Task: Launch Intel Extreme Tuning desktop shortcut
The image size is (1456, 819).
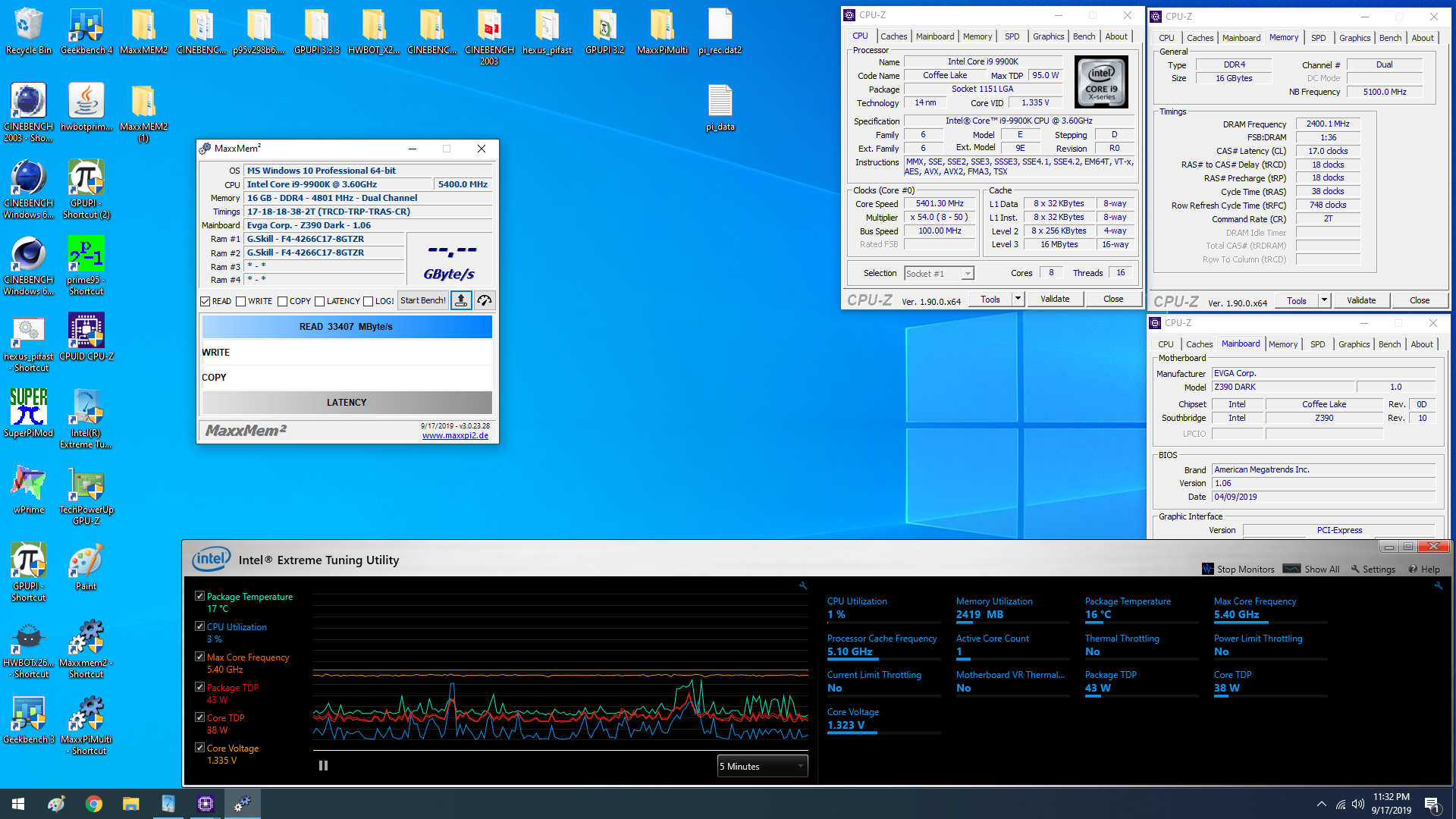Action: [86, 419]
